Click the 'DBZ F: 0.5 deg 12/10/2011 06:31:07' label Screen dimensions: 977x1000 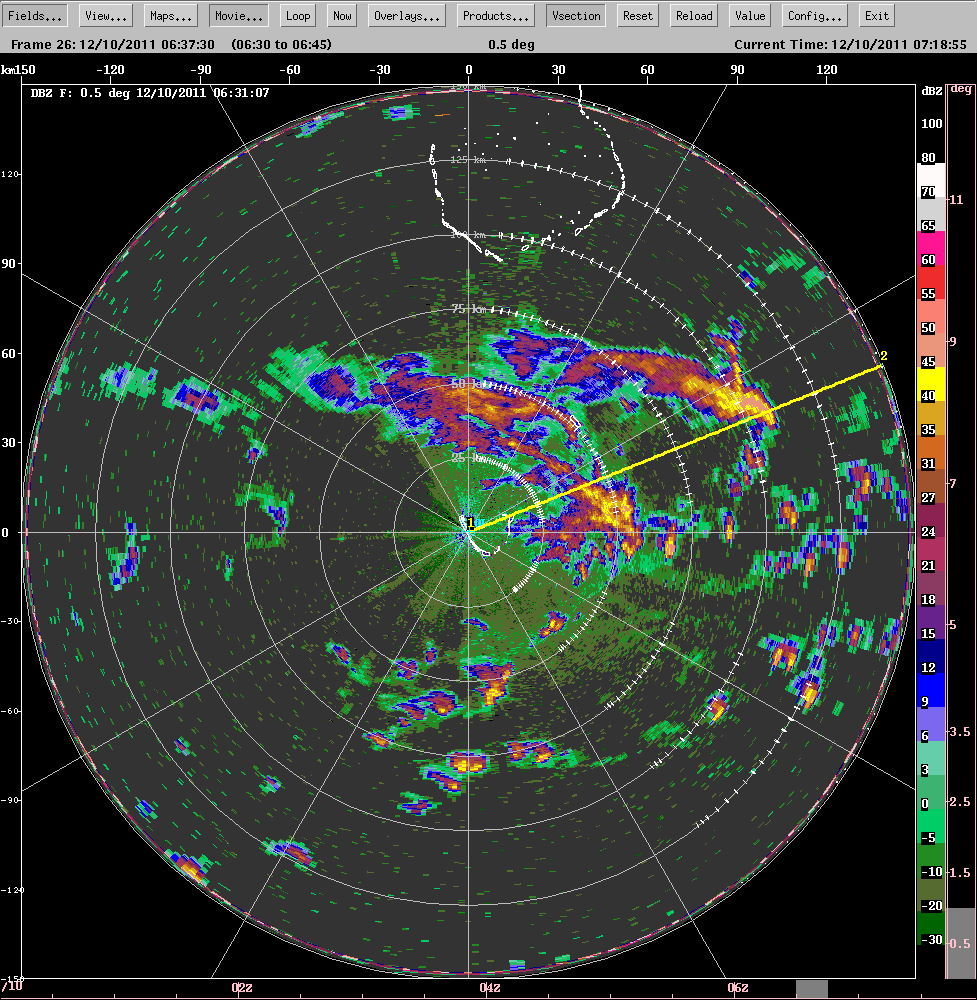[x=150, y=93]
